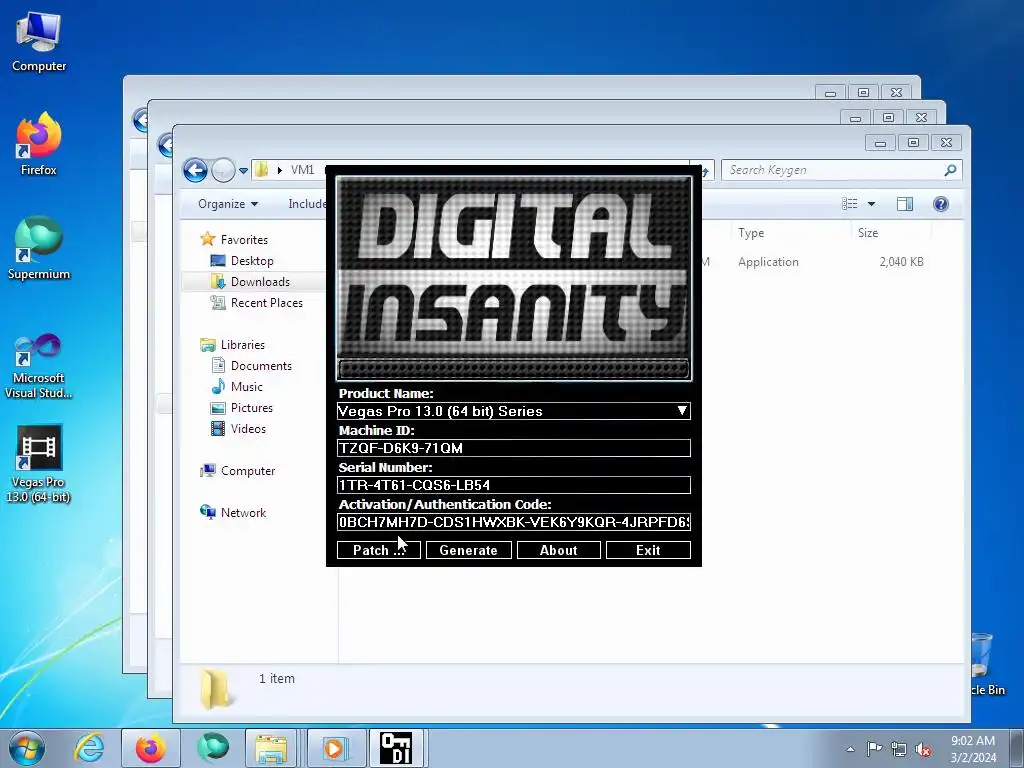Click the Activation/Authentication Code field
The width and height of the screenshot is (1024, 768).
point(513,522)
